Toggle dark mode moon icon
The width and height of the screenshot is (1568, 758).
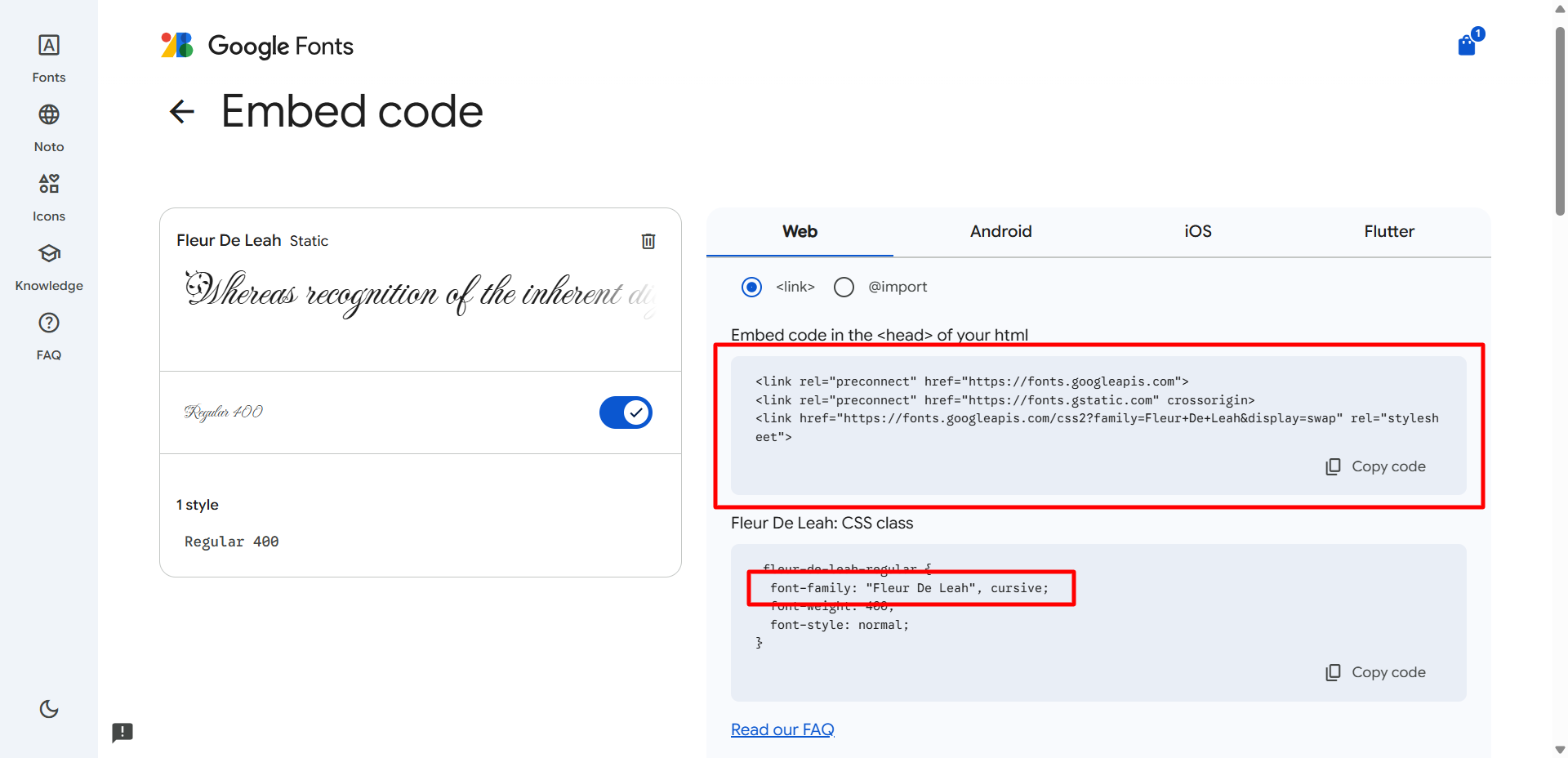(49, 709)
